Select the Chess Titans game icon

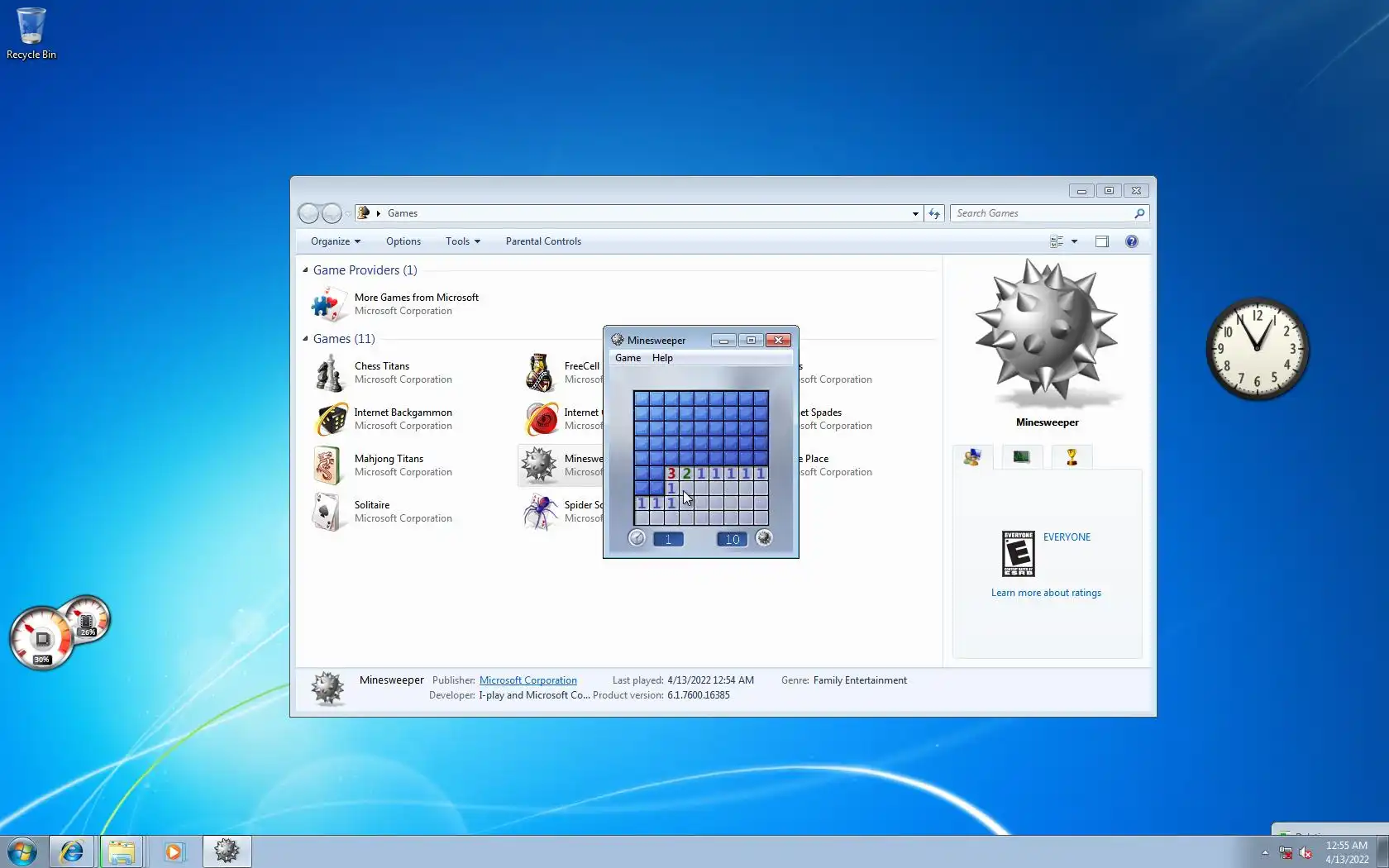(330, 373)
